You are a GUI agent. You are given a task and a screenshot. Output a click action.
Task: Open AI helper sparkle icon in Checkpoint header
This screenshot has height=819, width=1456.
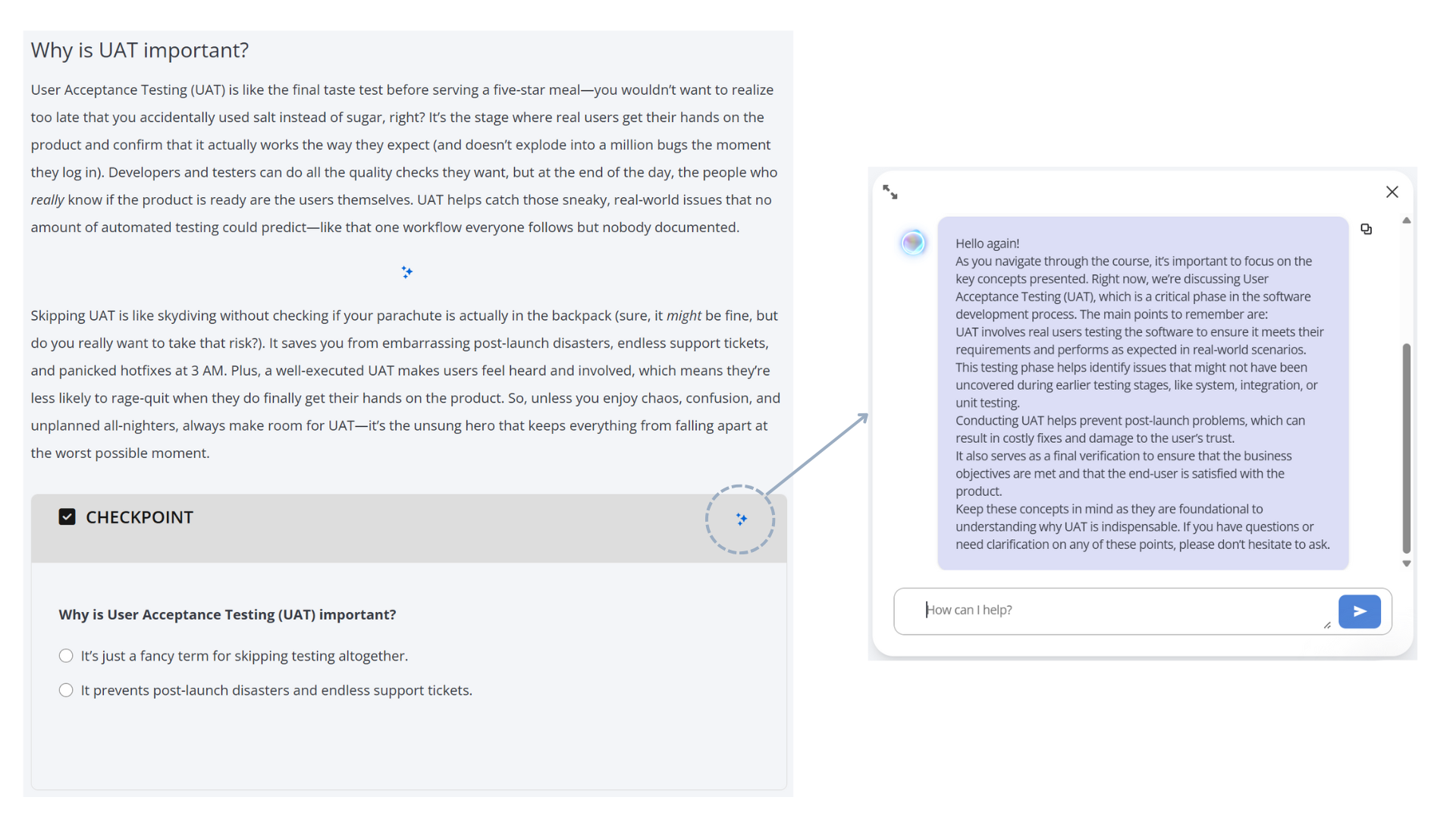[x=741, y=519]
